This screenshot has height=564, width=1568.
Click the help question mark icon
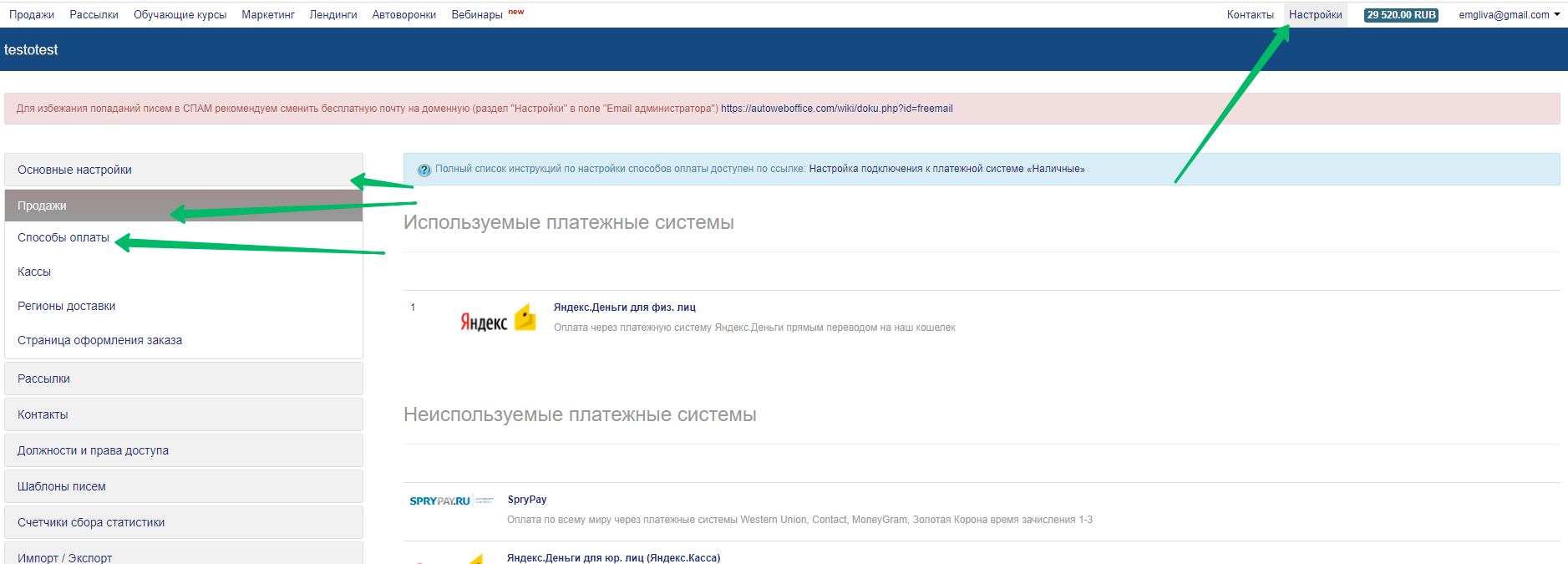pos(424,170)
